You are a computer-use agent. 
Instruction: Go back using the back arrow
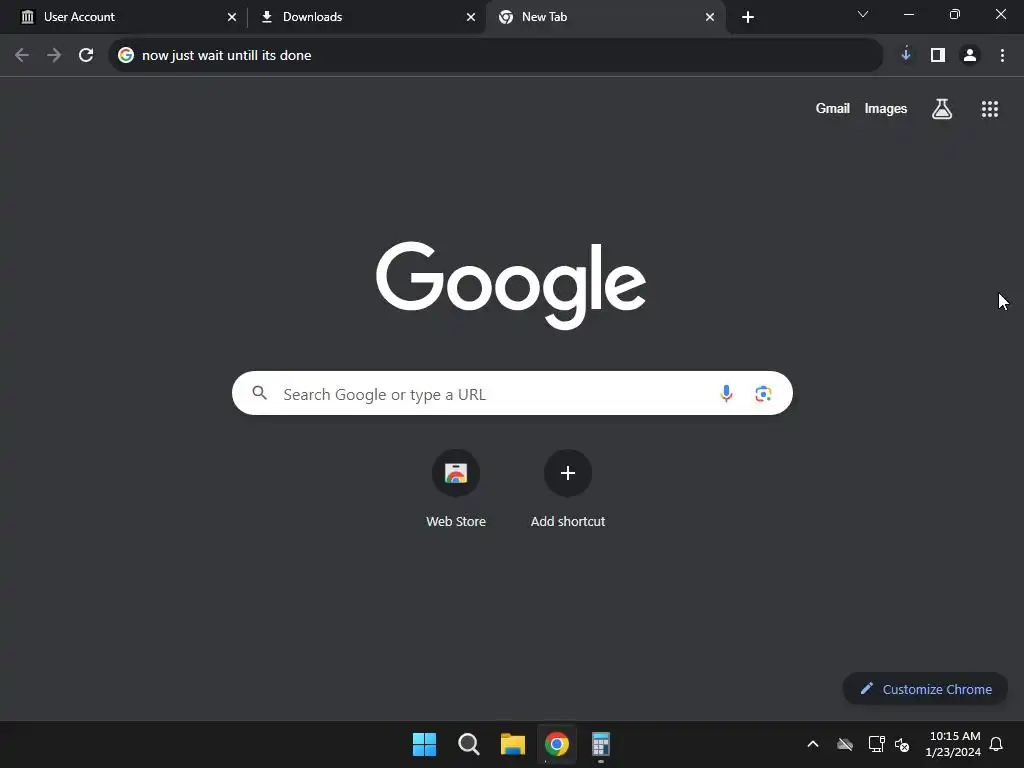(x=22, y=56)
